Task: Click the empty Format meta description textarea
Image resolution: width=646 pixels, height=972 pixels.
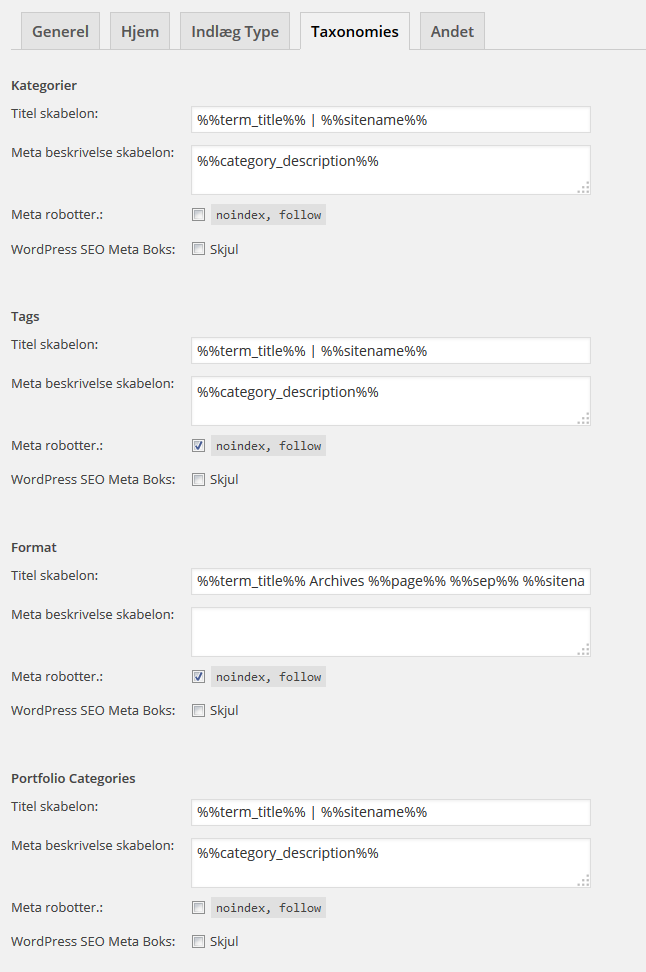Action: click(390, 632)
